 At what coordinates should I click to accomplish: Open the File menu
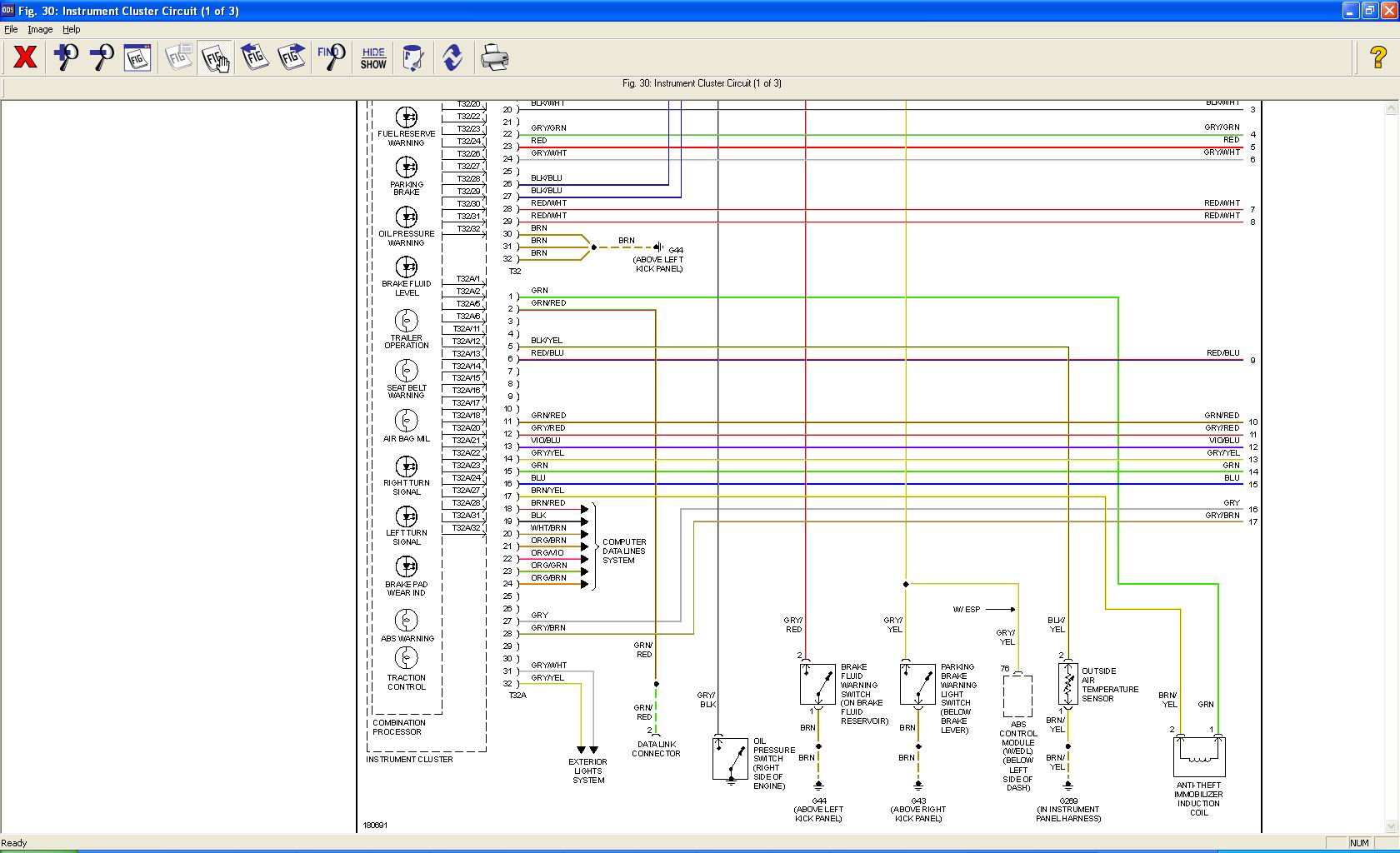click(x=11, y=29)
